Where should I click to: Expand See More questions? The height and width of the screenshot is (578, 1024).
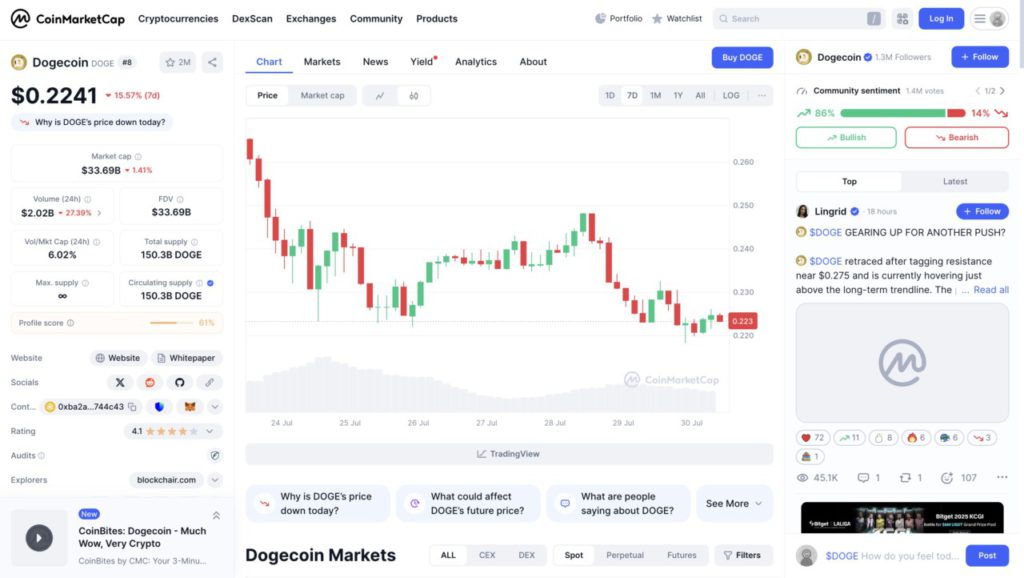pyautogui.click(x=733, y=504)
